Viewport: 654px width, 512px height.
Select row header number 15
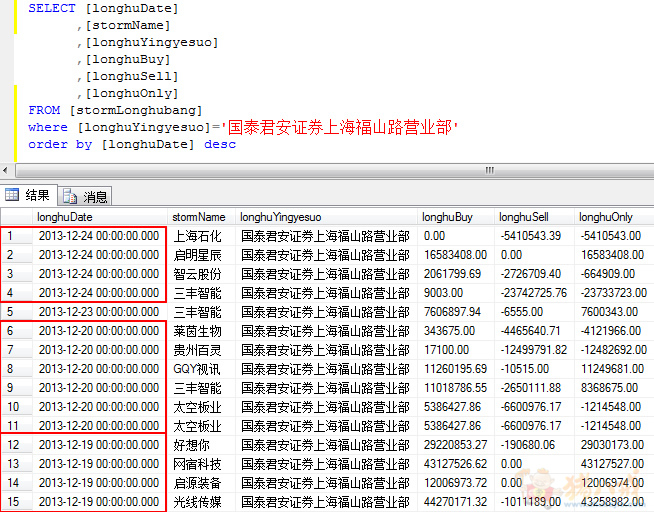pos(16,502)
